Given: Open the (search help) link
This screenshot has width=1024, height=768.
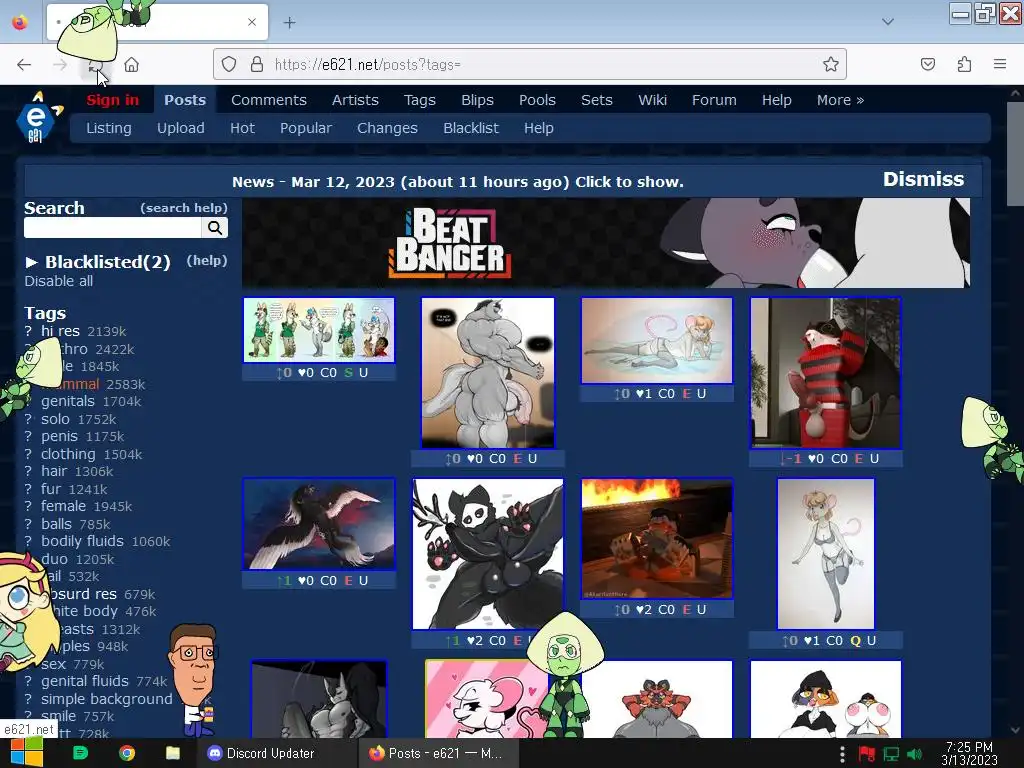Looking at the screenshot, I should coord(184,208).
